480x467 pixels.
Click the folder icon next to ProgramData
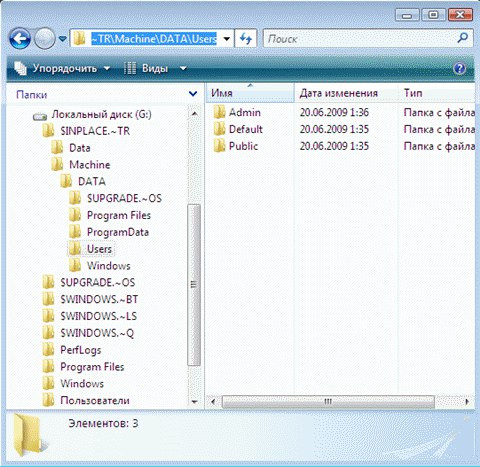(75, 232)
